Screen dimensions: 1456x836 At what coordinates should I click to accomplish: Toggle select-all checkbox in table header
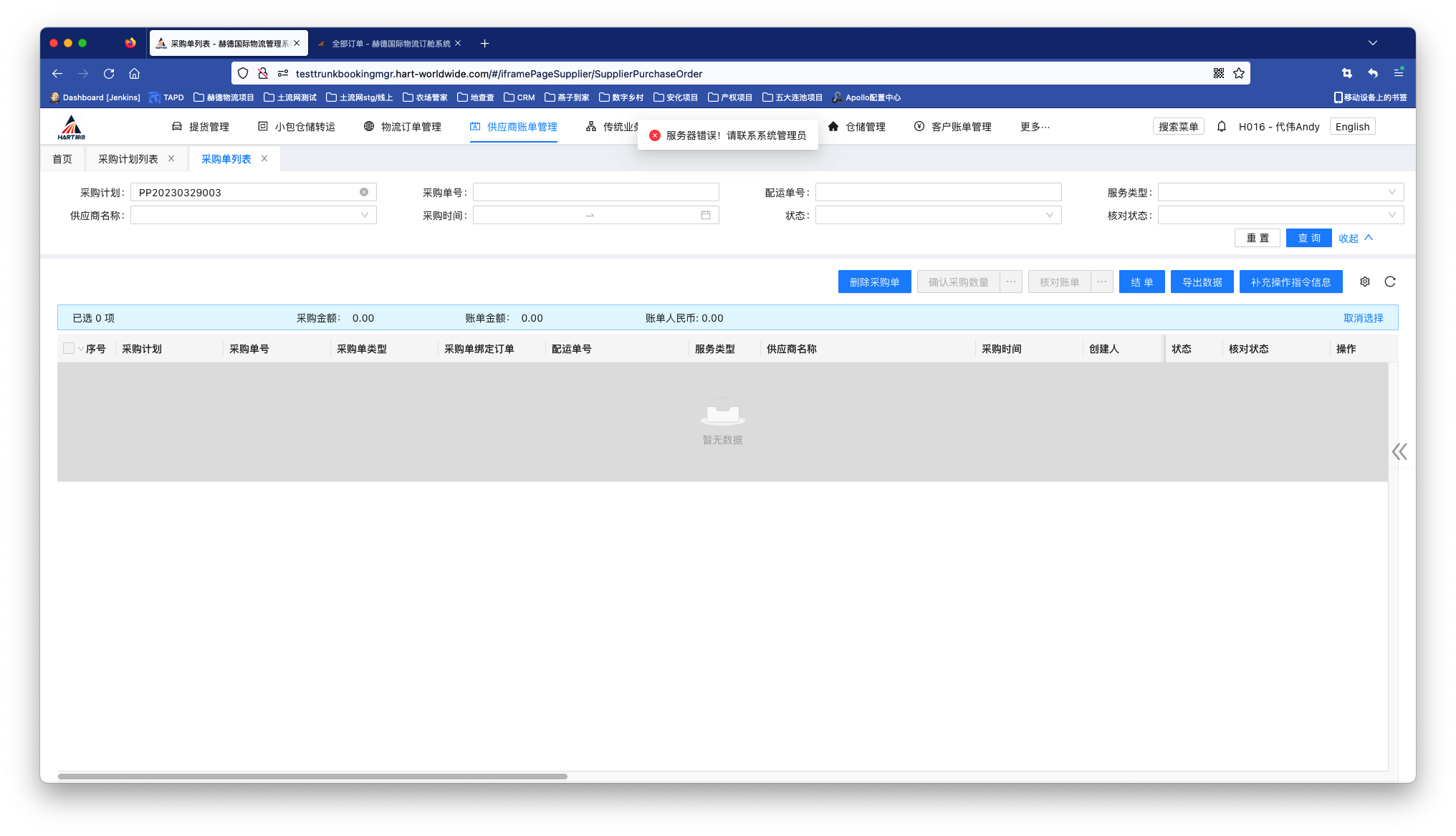pyautogui.click(x=69, y=348)
